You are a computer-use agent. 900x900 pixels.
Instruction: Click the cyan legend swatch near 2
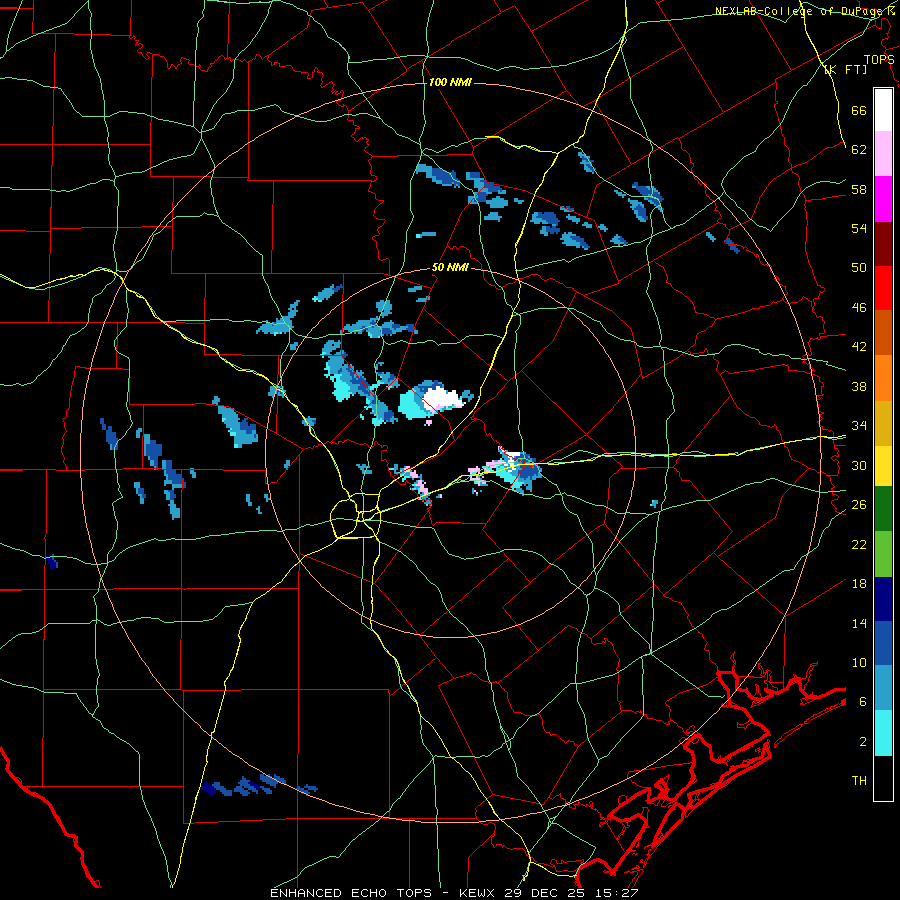pos(883,733)
